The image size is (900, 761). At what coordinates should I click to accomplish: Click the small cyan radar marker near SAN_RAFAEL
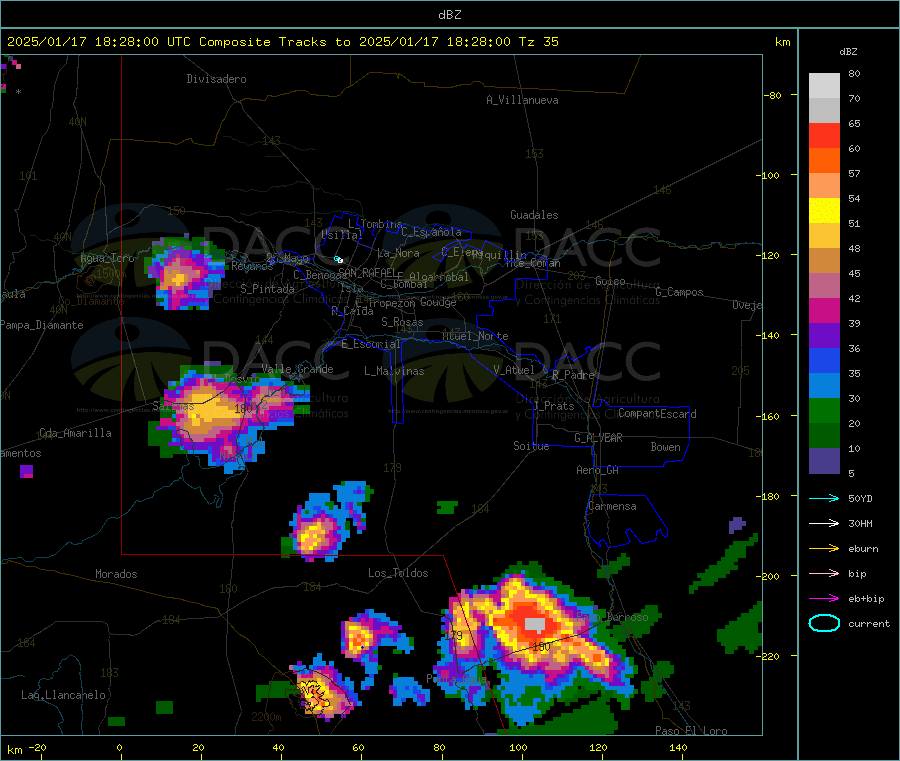(x=339, y=259)
